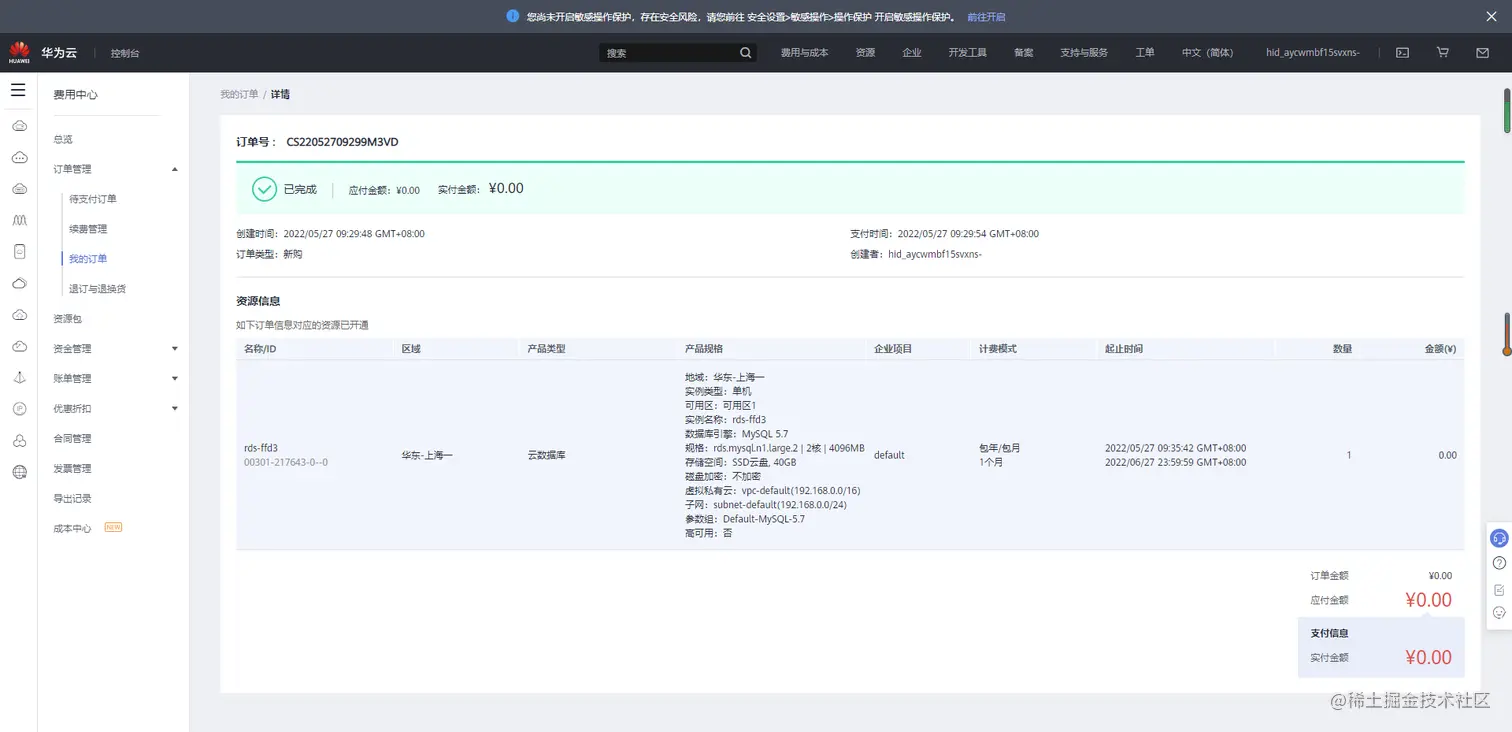This screenshot has height=732, width=1512.
Task: Focus the 搜索 search input field
Action: 670,53
